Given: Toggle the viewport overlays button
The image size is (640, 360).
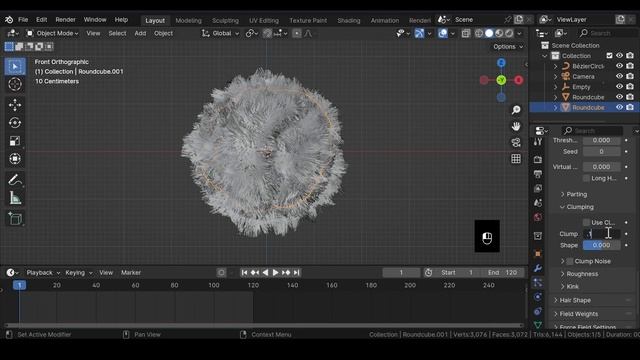Looking at the screenshot, I should point(443,33).
